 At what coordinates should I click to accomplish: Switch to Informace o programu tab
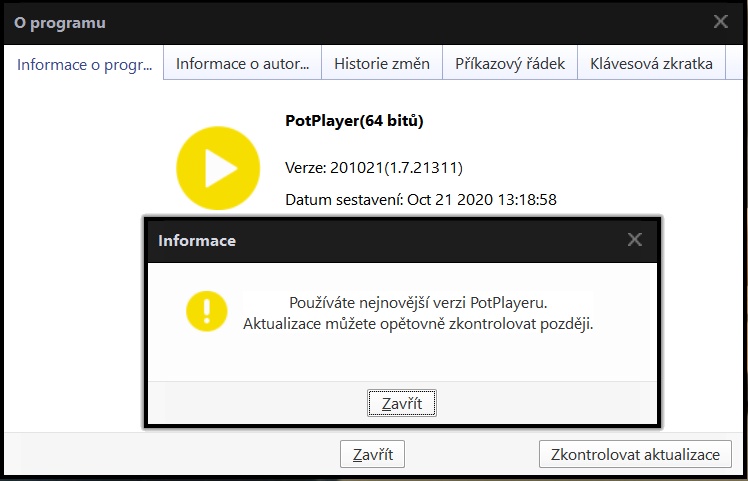(x=84, y=64)
